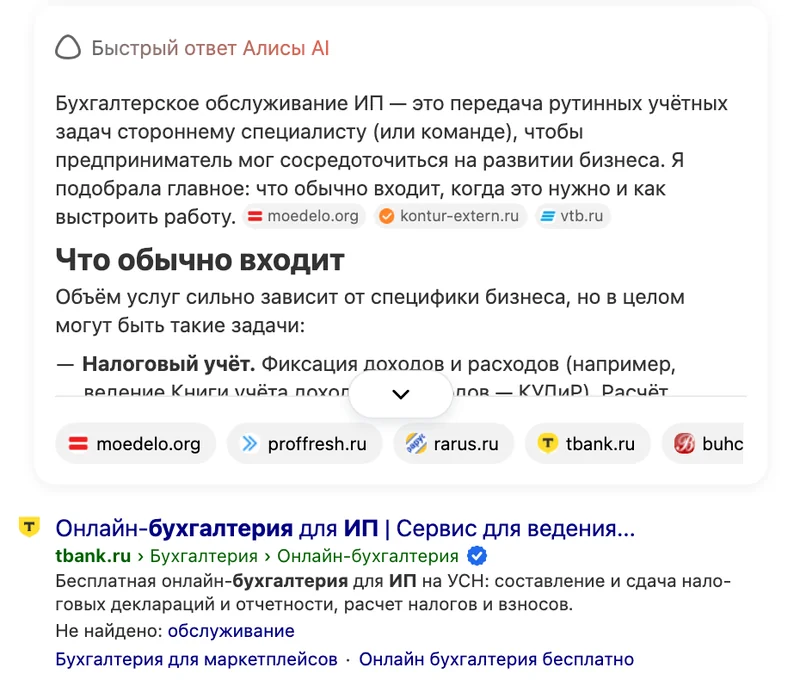Screen dimensions: 800x680
Task: Click the 'Налоговый учёт.' bold text
Action: [168, 364]
